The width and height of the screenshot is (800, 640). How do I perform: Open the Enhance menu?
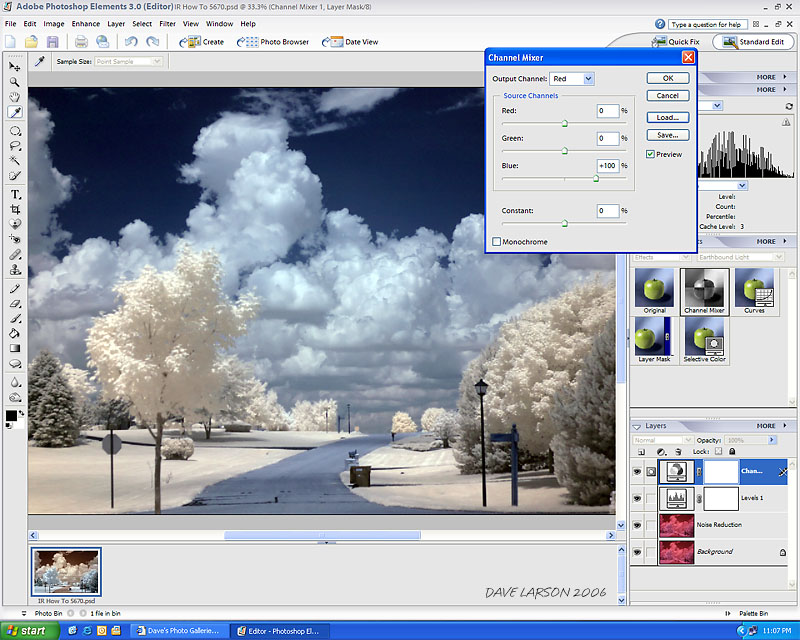tap(86, 23)
